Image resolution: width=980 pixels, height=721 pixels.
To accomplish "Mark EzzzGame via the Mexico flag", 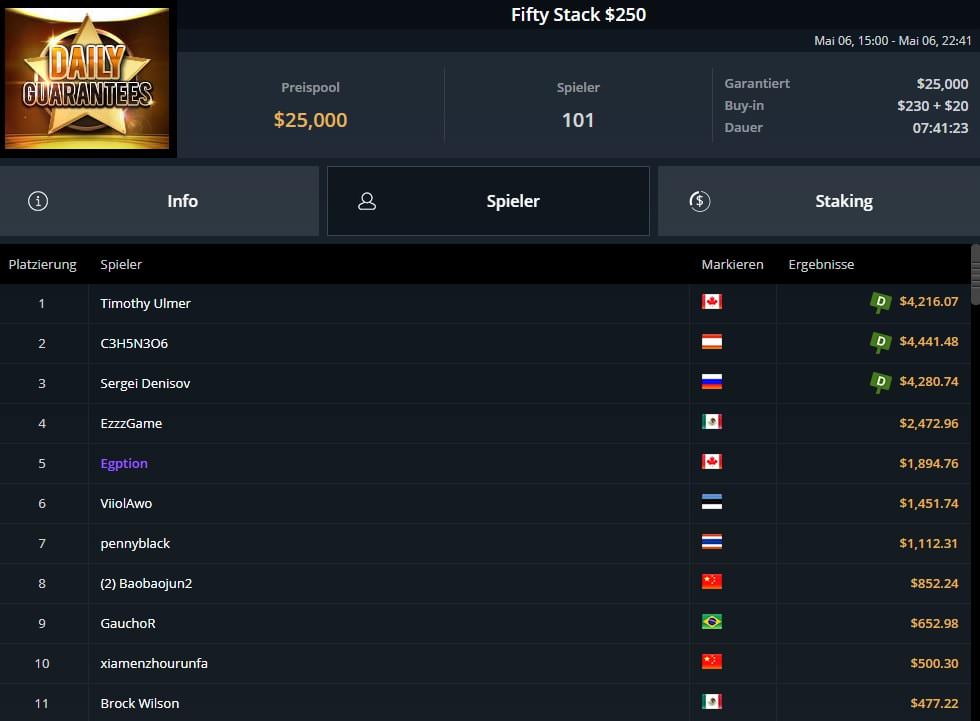I will pos(712,422).
